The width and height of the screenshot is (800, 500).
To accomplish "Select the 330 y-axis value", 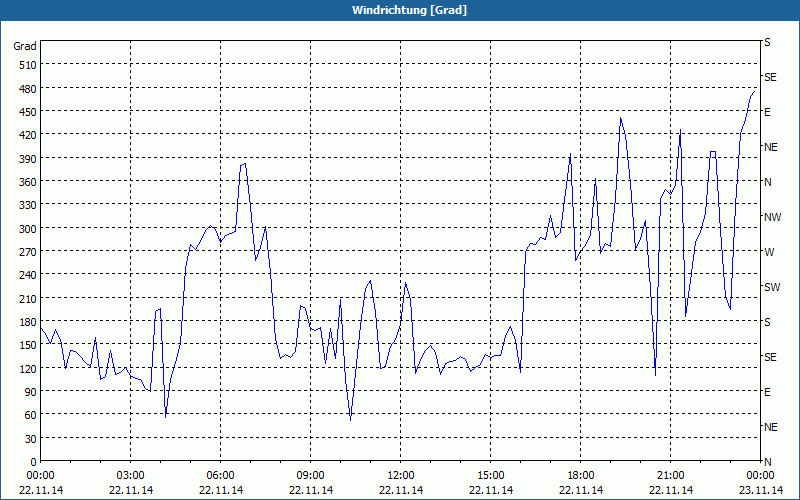I will (29, 205).
